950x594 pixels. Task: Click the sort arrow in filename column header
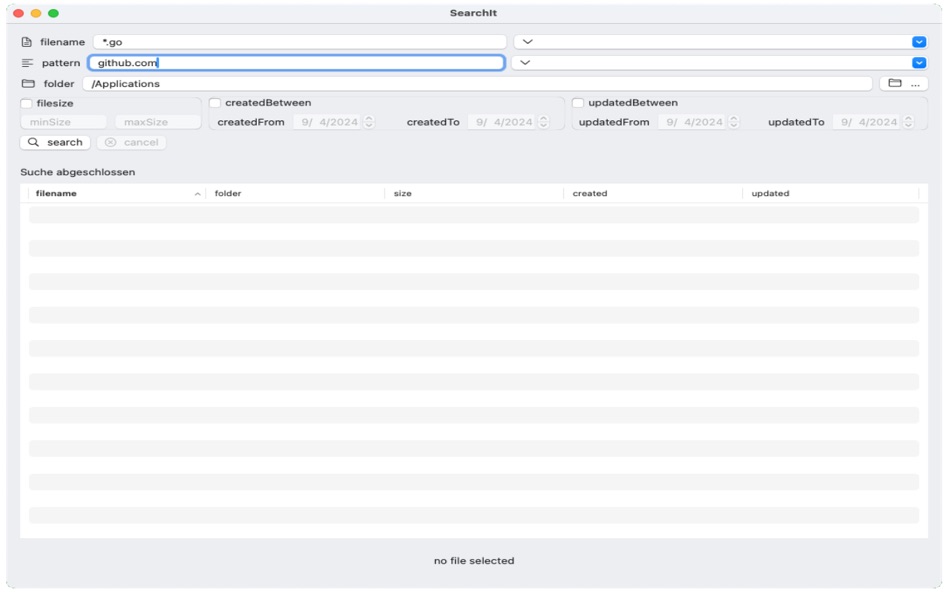(x=200, y=193)
